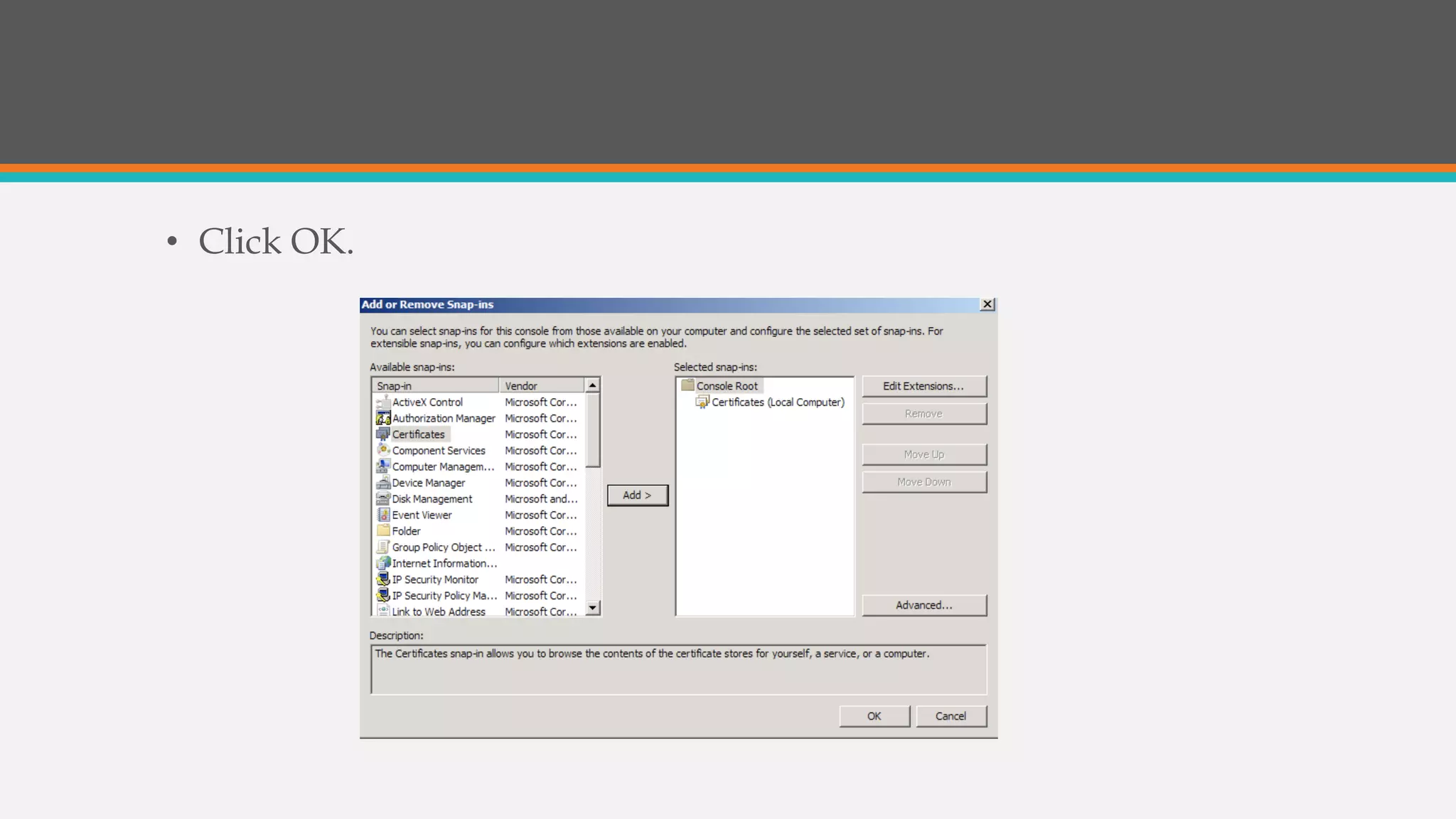Click the Advanced... button
Screen dimensions: 1456x819
(x=924, y=605)
